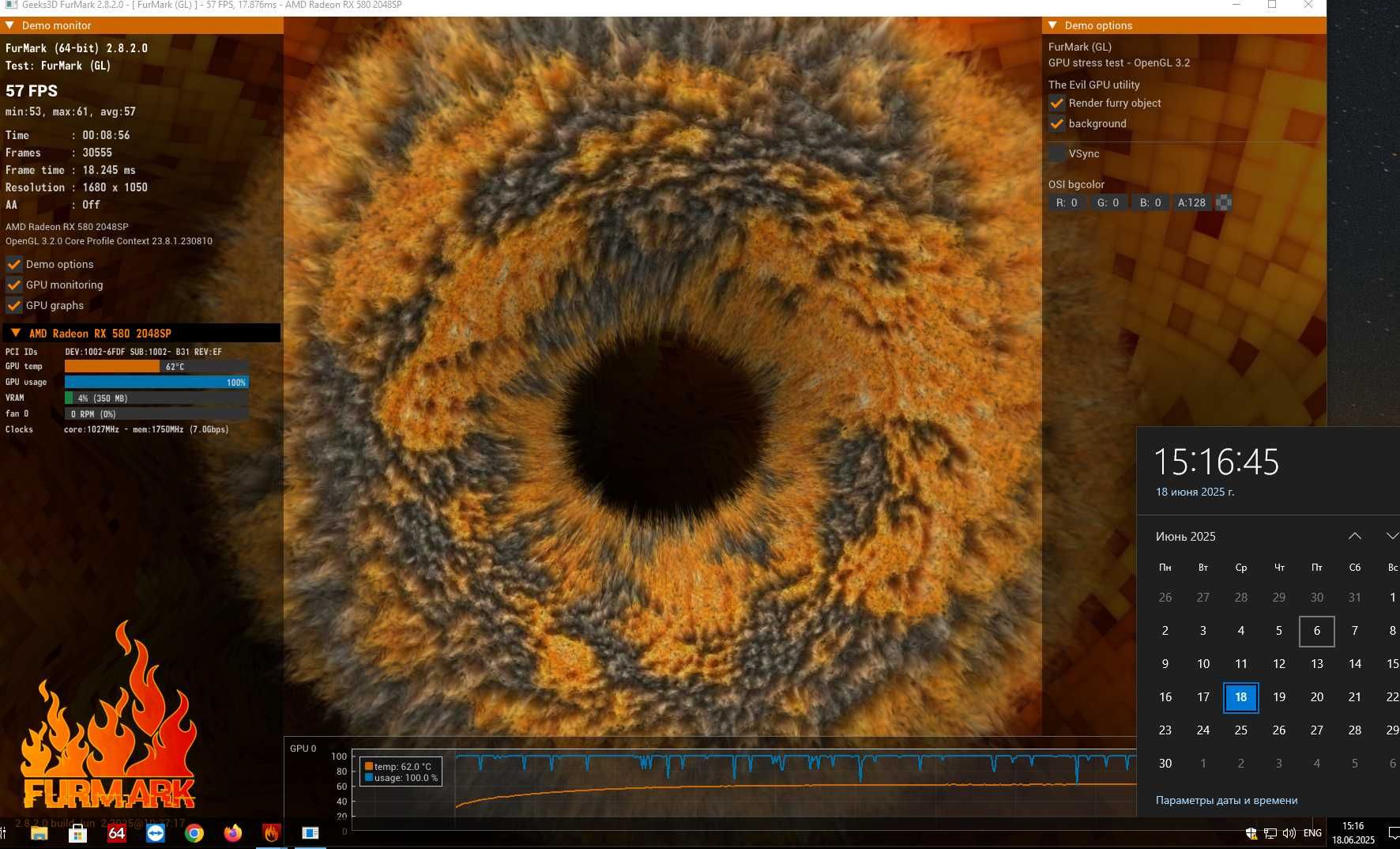Click the ENG input language indicator
This screenshot has width=1400, height=849.
coord(1312,833)
